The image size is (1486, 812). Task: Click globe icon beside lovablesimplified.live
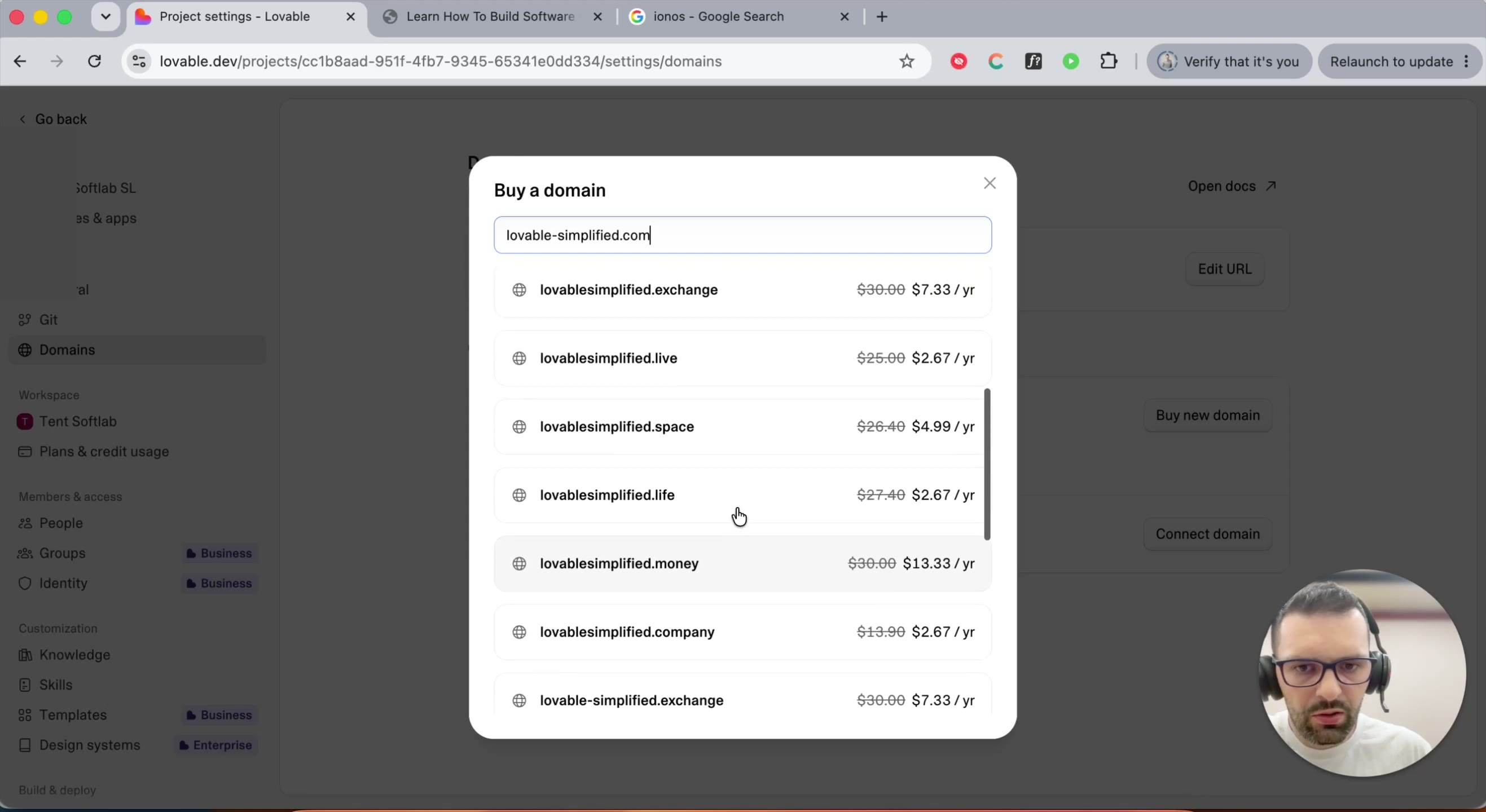coord(519,358)
